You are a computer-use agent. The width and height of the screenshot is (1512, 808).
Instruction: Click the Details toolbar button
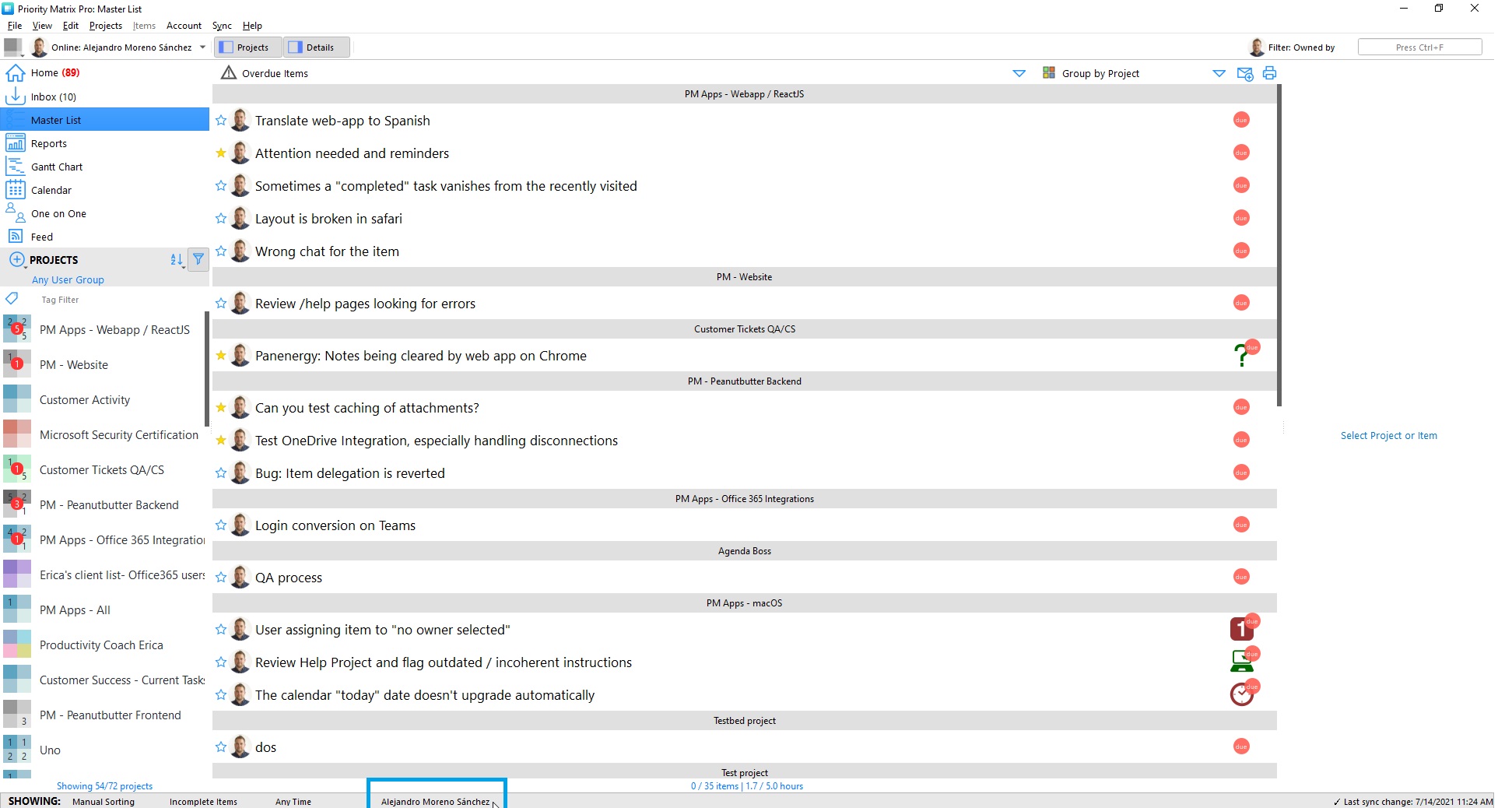pos(316,47)
